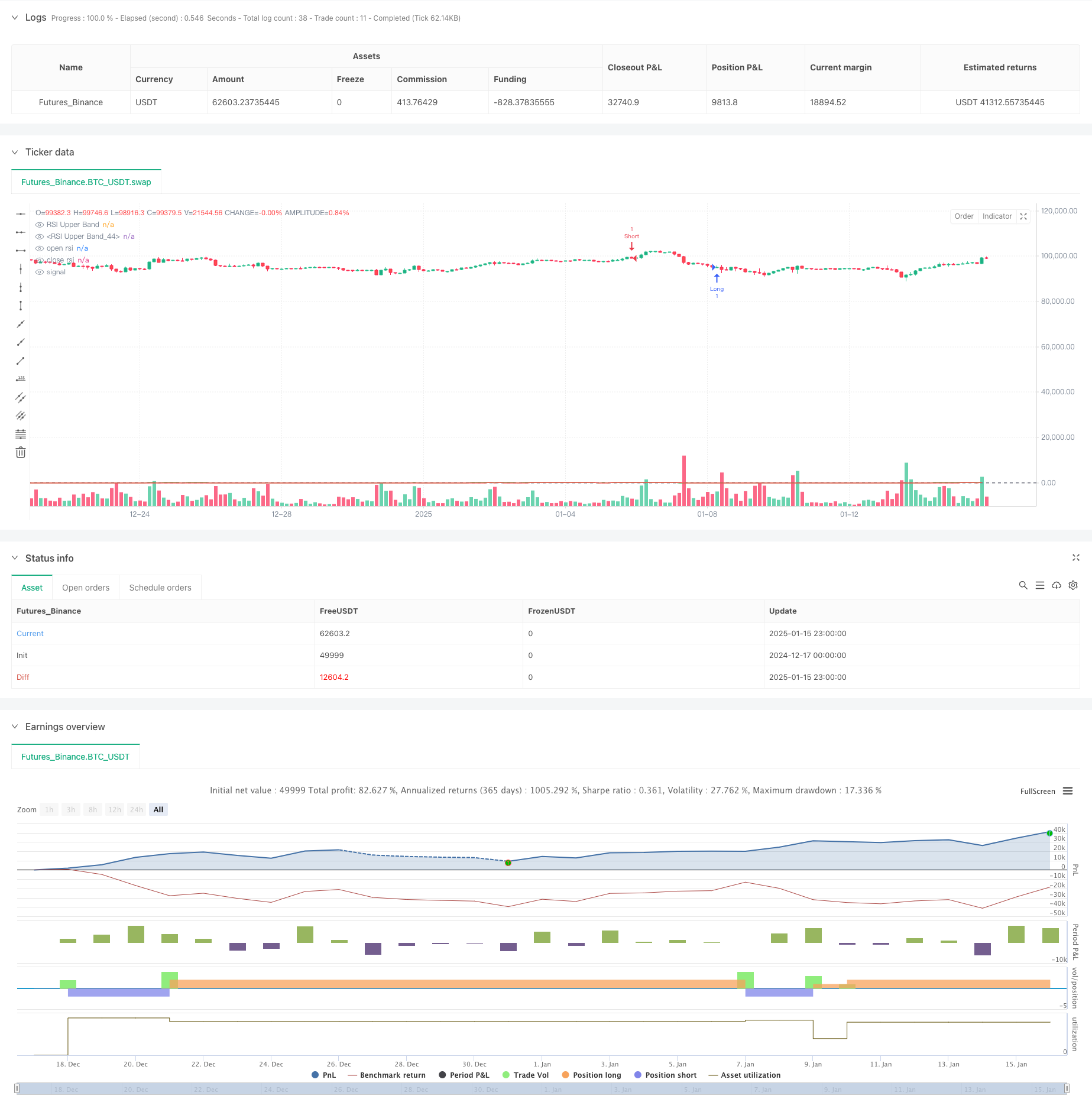Collapse the Earnings overview section
Image resolution: width=1092 pixels, height=1112 pixels.
point(15,727)
